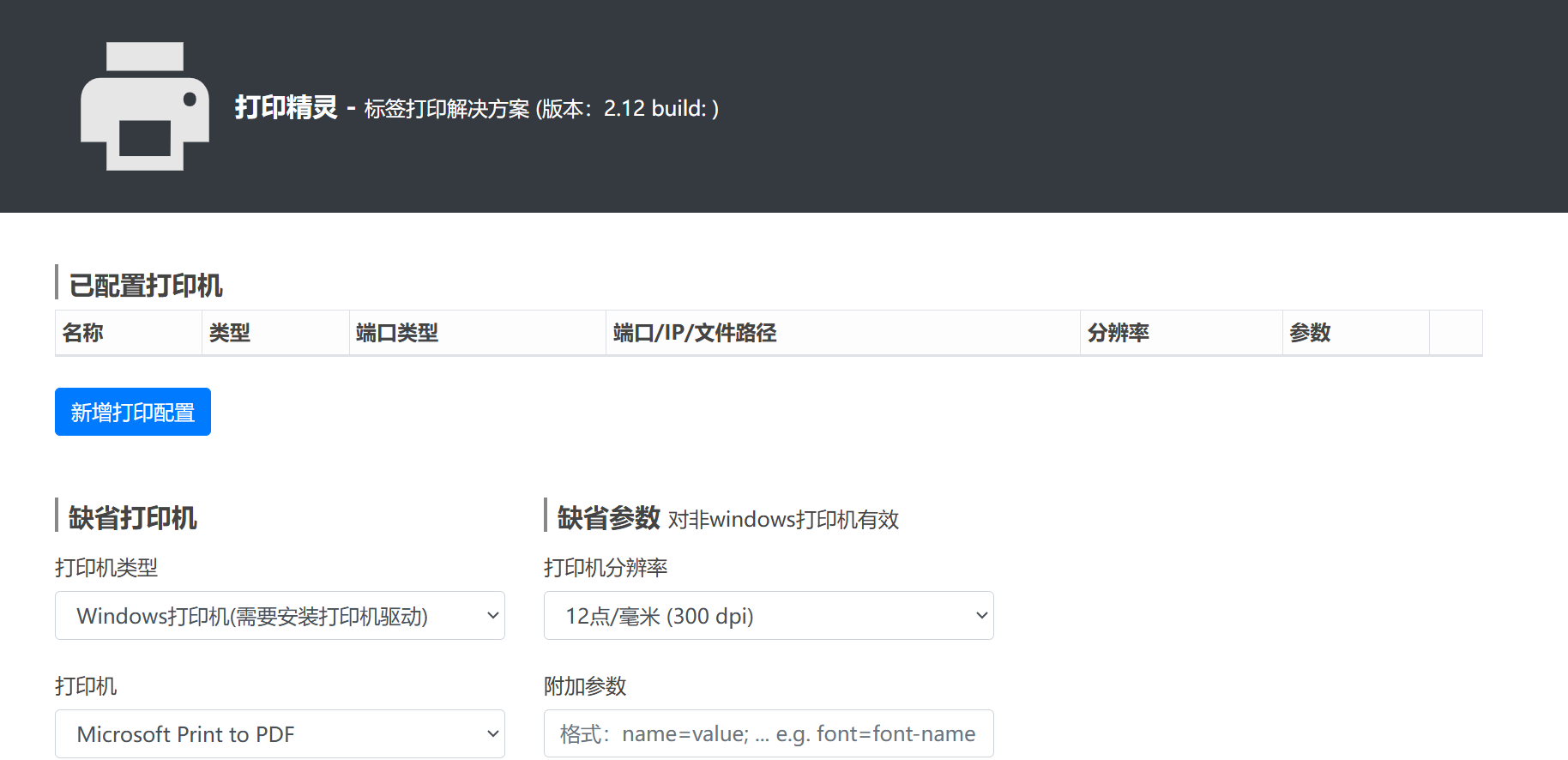
Task: Click the 缺省参数 section heading
Action: click(x=609, y=518)
